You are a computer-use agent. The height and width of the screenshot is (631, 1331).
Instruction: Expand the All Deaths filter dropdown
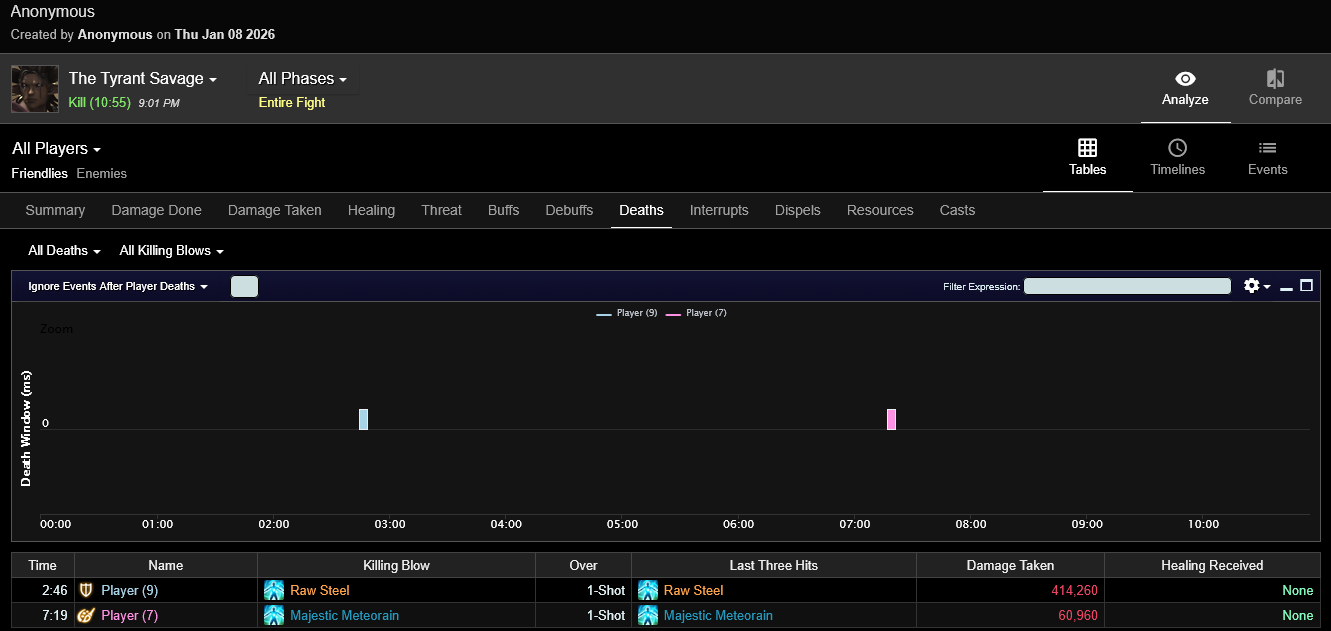pos(64,251)
